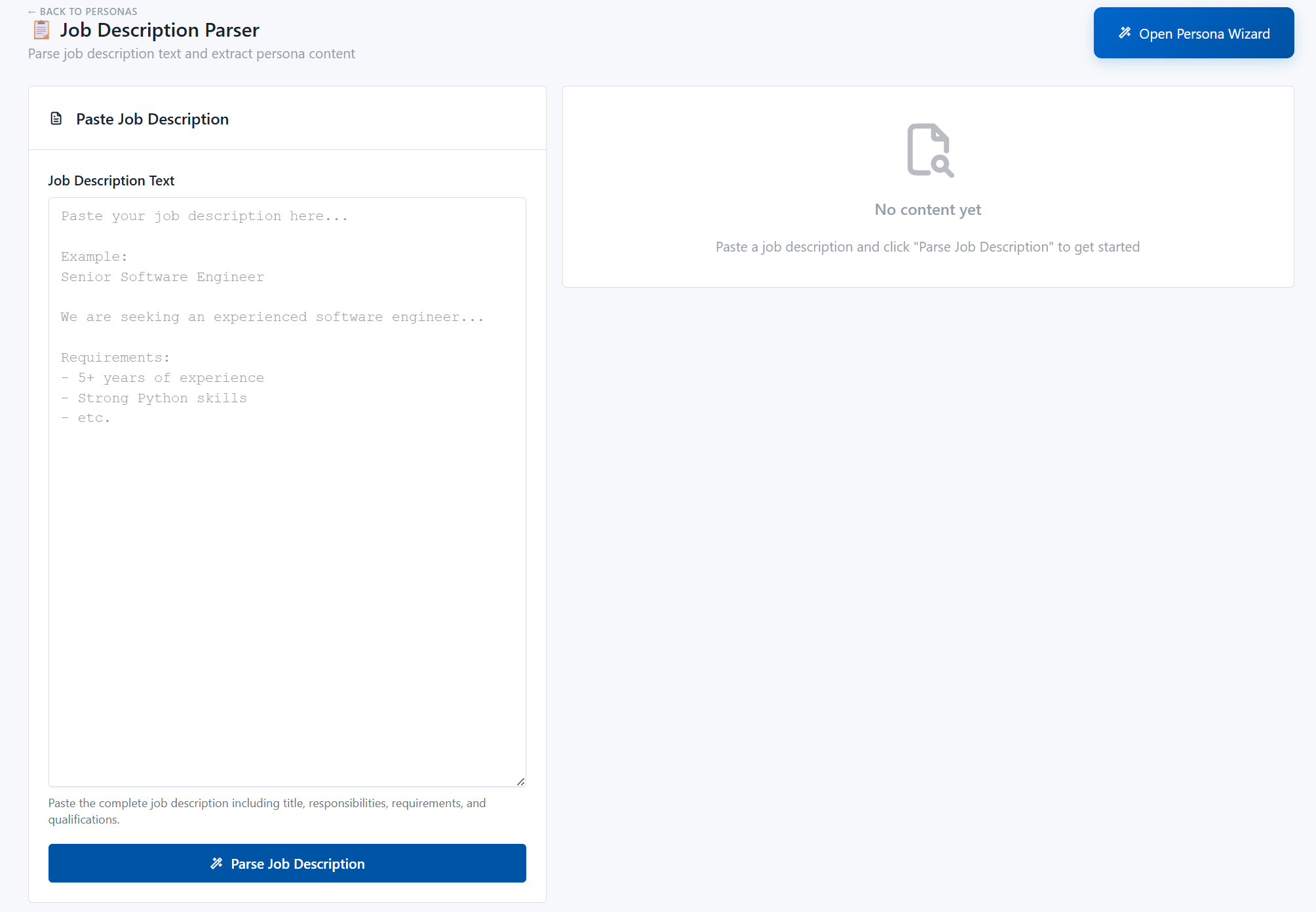Image resolution: width=1316 pixels, height=912 pixels.
Task: Click the magic wand icon in Open Persona Wizard
Action: (x=1125, y=33)
